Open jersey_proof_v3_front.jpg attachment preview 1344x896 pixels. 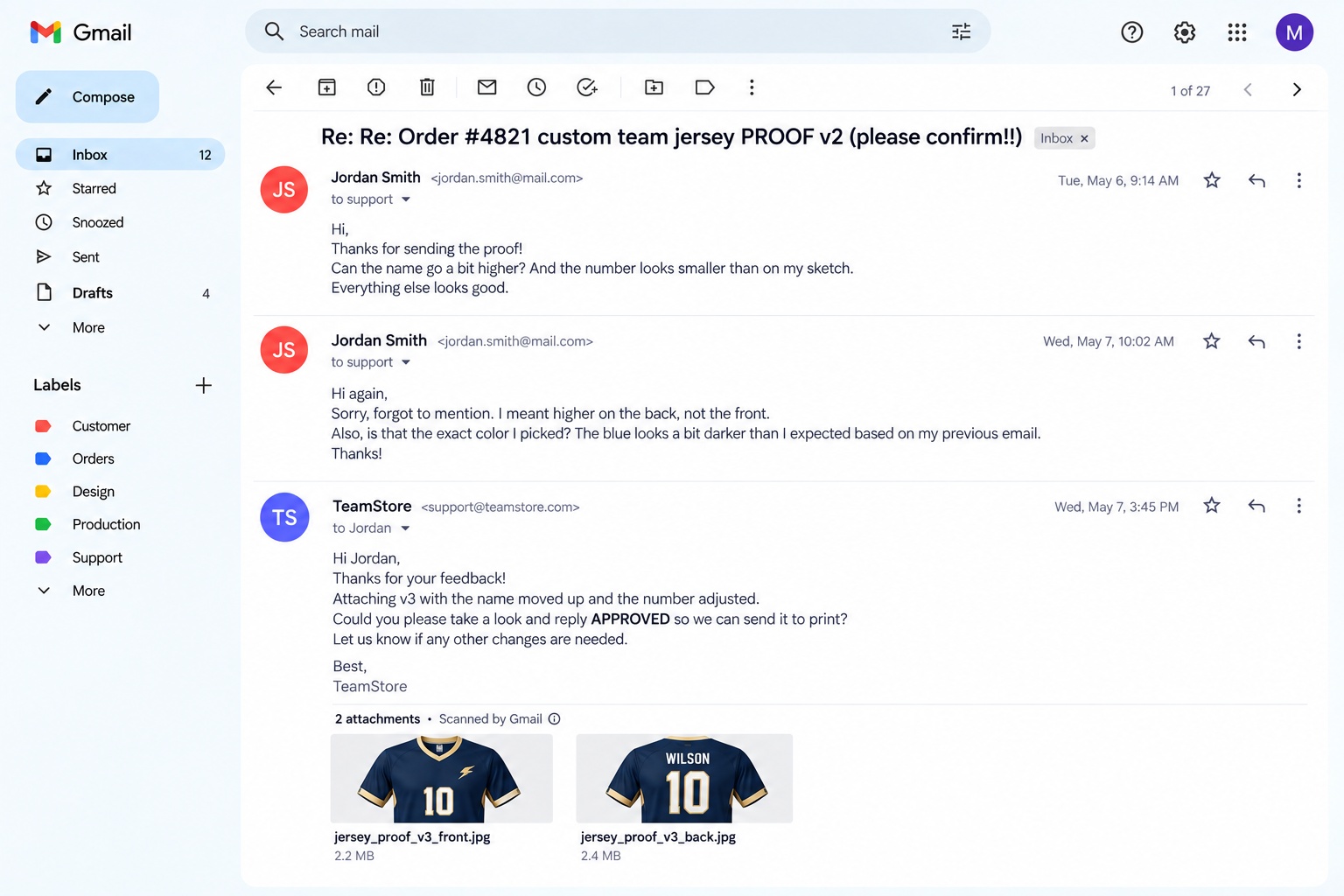tap(442, 779)
